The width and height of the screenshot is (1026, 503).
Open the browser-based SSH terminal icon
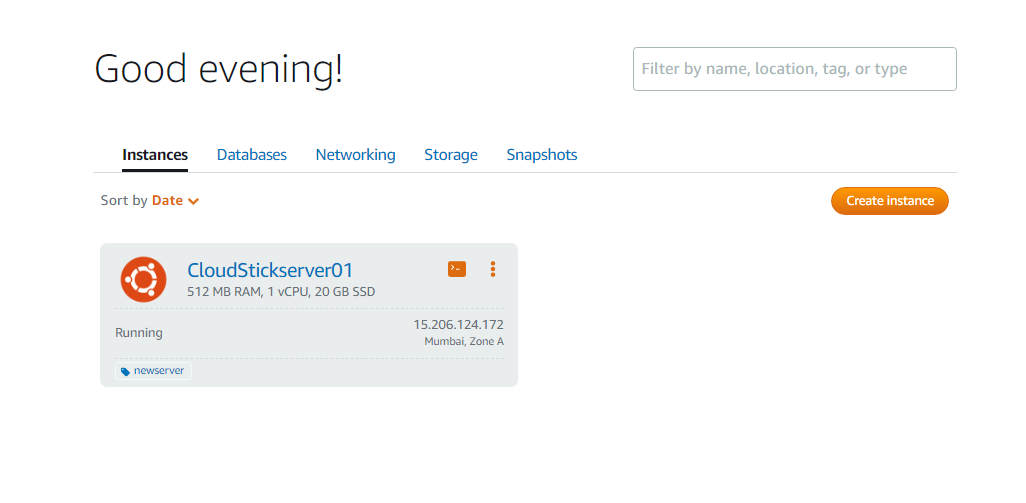[457, 269]
